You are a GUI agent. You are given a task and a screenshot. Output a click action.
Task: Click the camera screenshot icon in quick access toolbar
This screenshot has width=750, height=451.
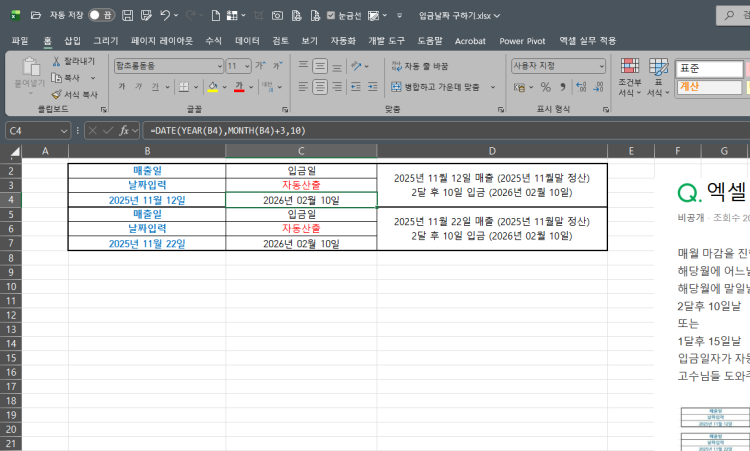tap(277, 15)
